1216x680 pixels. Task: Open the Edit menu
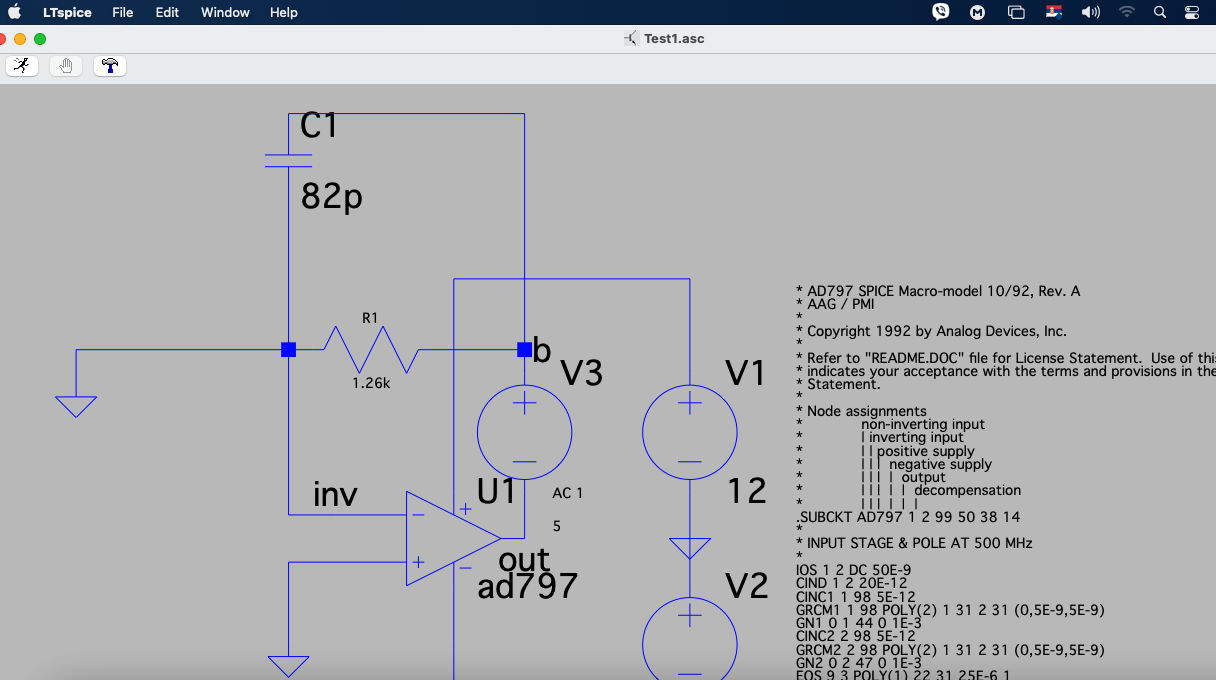tap(167, 12)
